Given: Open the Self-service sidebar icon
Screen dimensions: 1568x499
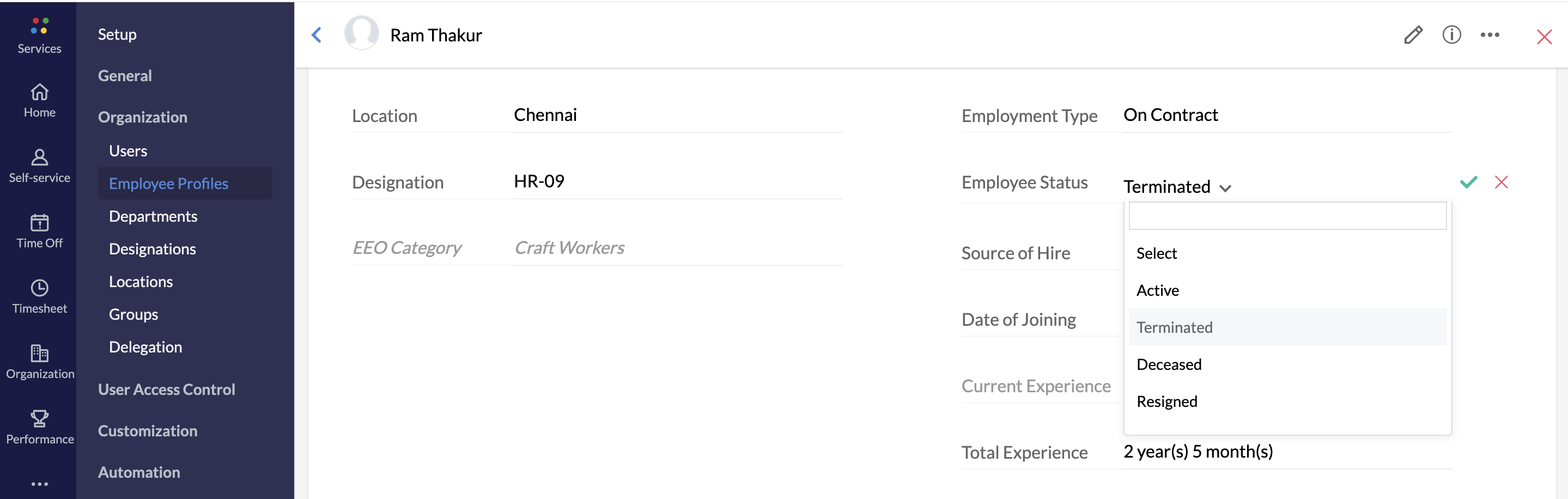Looking at the screenshot, I should pyautogui.click(x=39, y=157).
